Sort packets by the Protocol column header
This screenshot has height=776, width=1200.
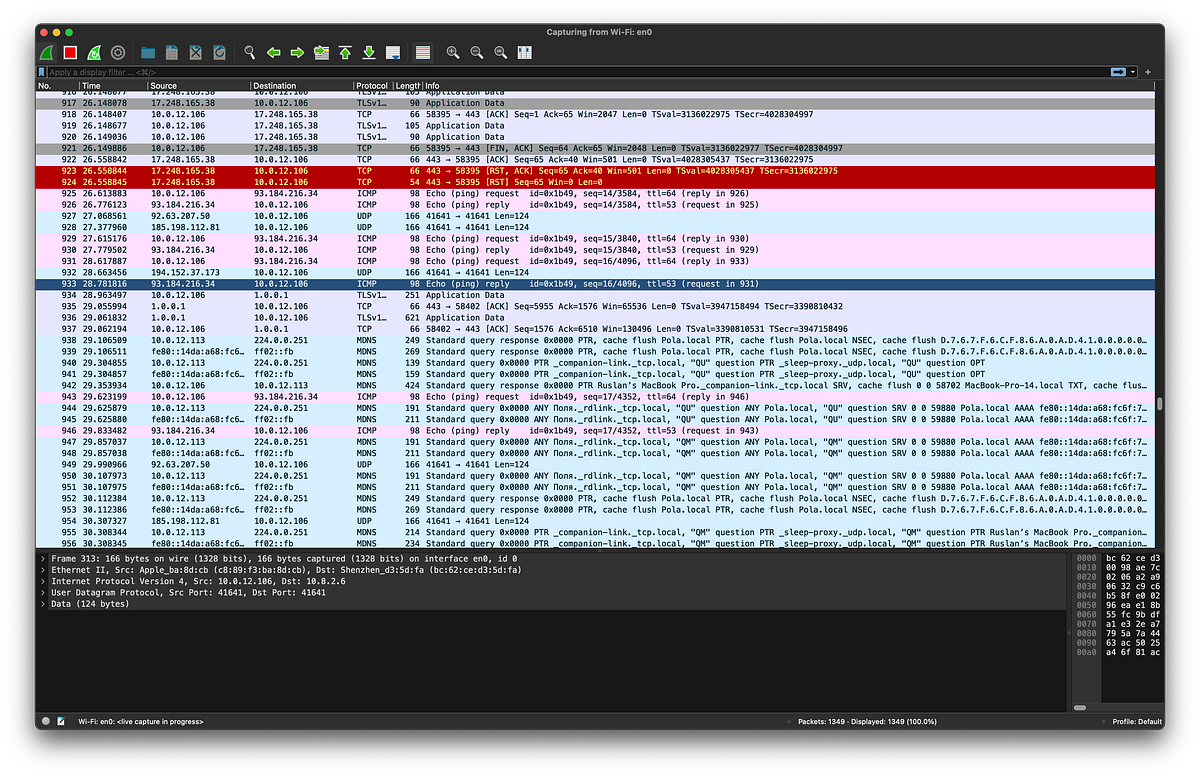coord(371,86)
